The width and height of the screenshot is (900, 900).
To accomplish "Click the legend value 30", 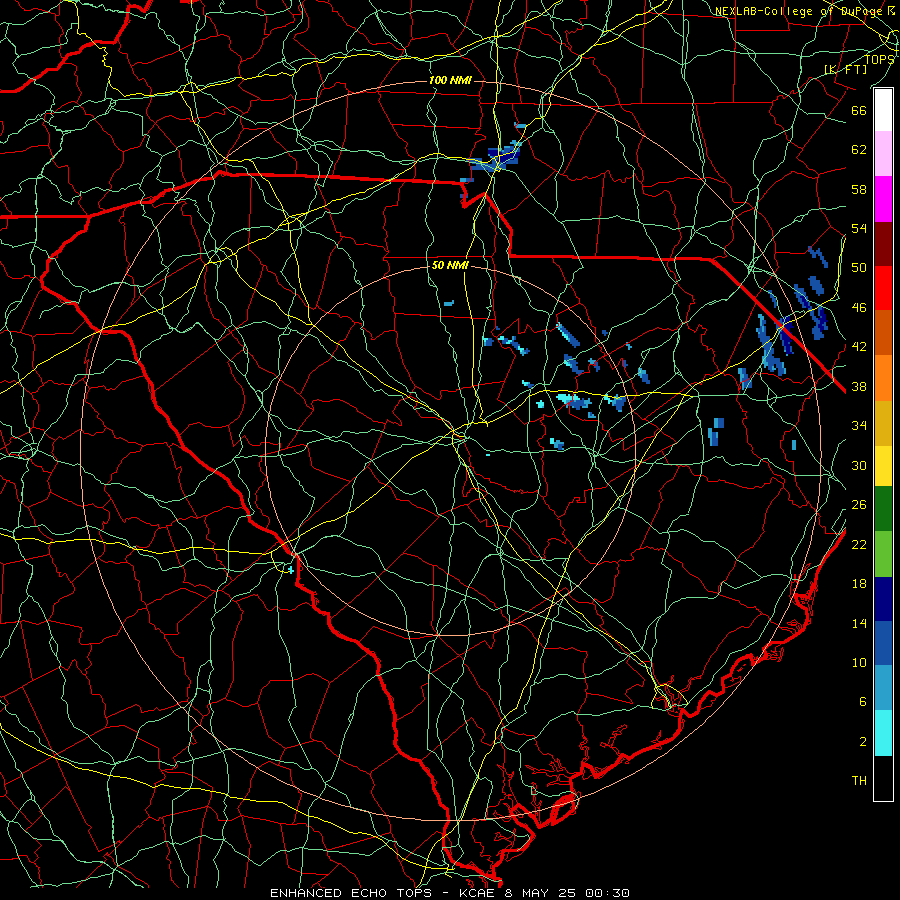I will (x=859, y=465).
